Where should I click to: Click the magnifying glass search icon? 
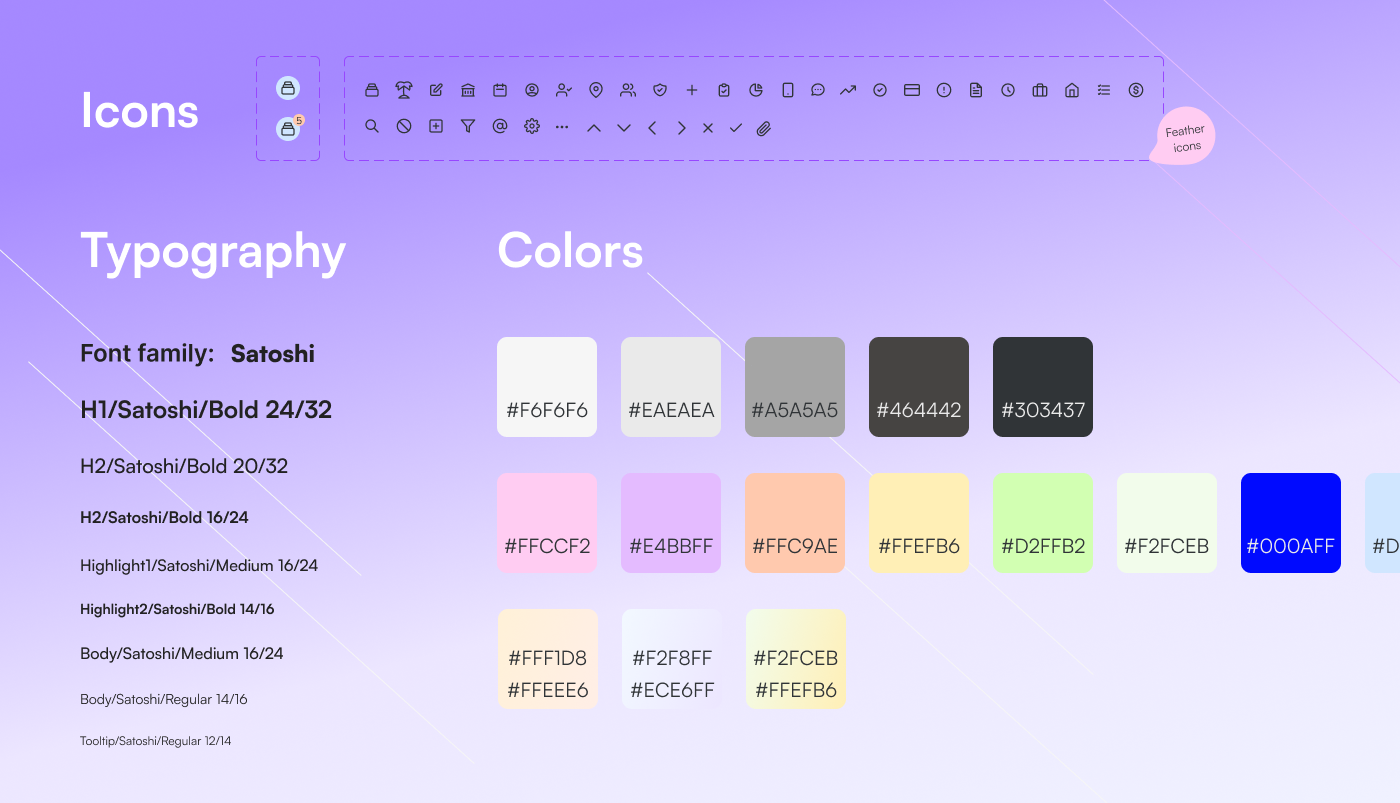click(372, 127)
